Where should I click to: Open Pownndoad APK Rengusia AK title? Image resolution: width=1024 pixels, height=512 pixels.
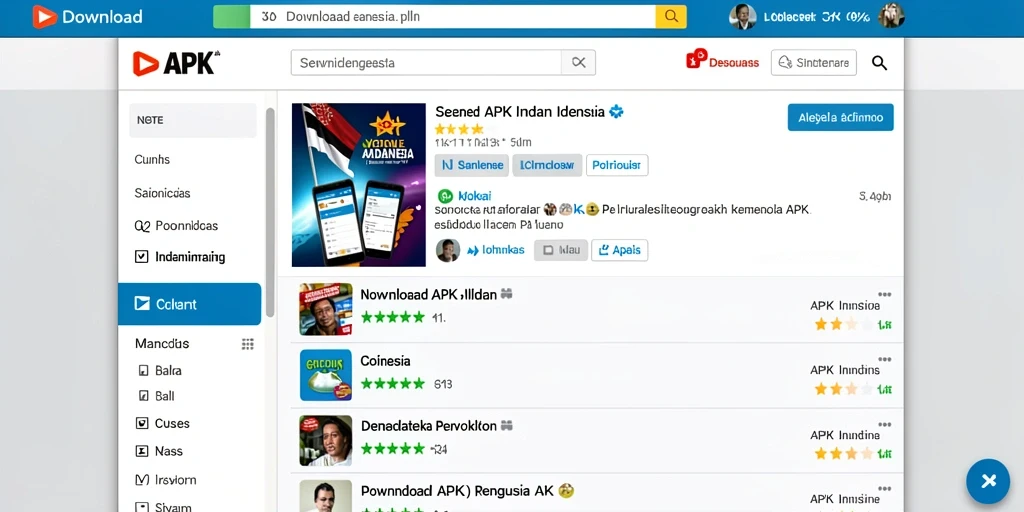click(x=458, y=490)
